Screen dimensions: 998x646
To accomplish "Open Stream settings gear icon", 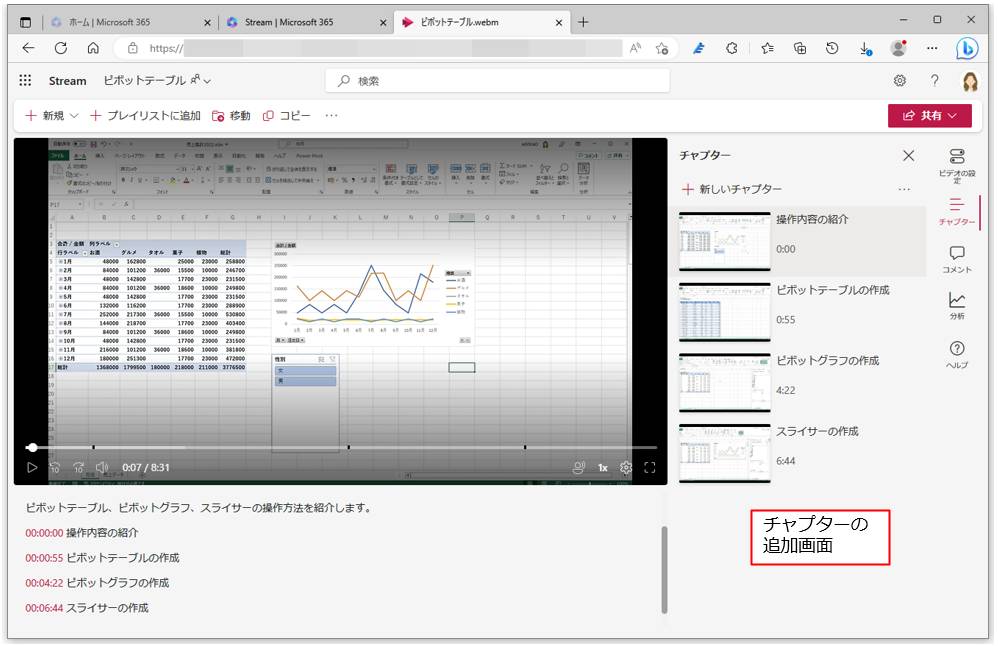I will (x=899, y=80).
